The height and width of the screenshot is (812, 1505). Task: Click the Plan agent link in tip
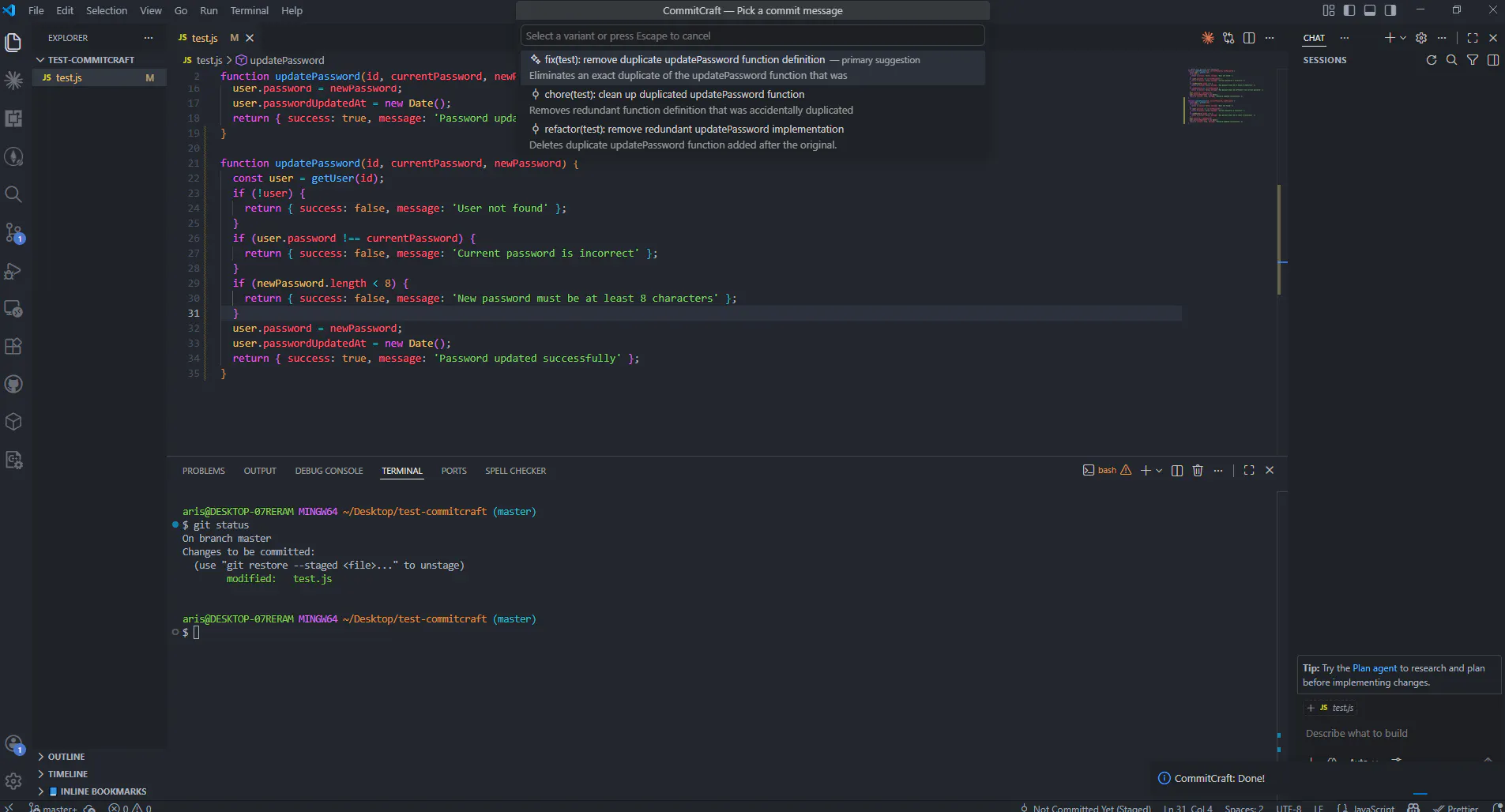[x=1375, y=668]
